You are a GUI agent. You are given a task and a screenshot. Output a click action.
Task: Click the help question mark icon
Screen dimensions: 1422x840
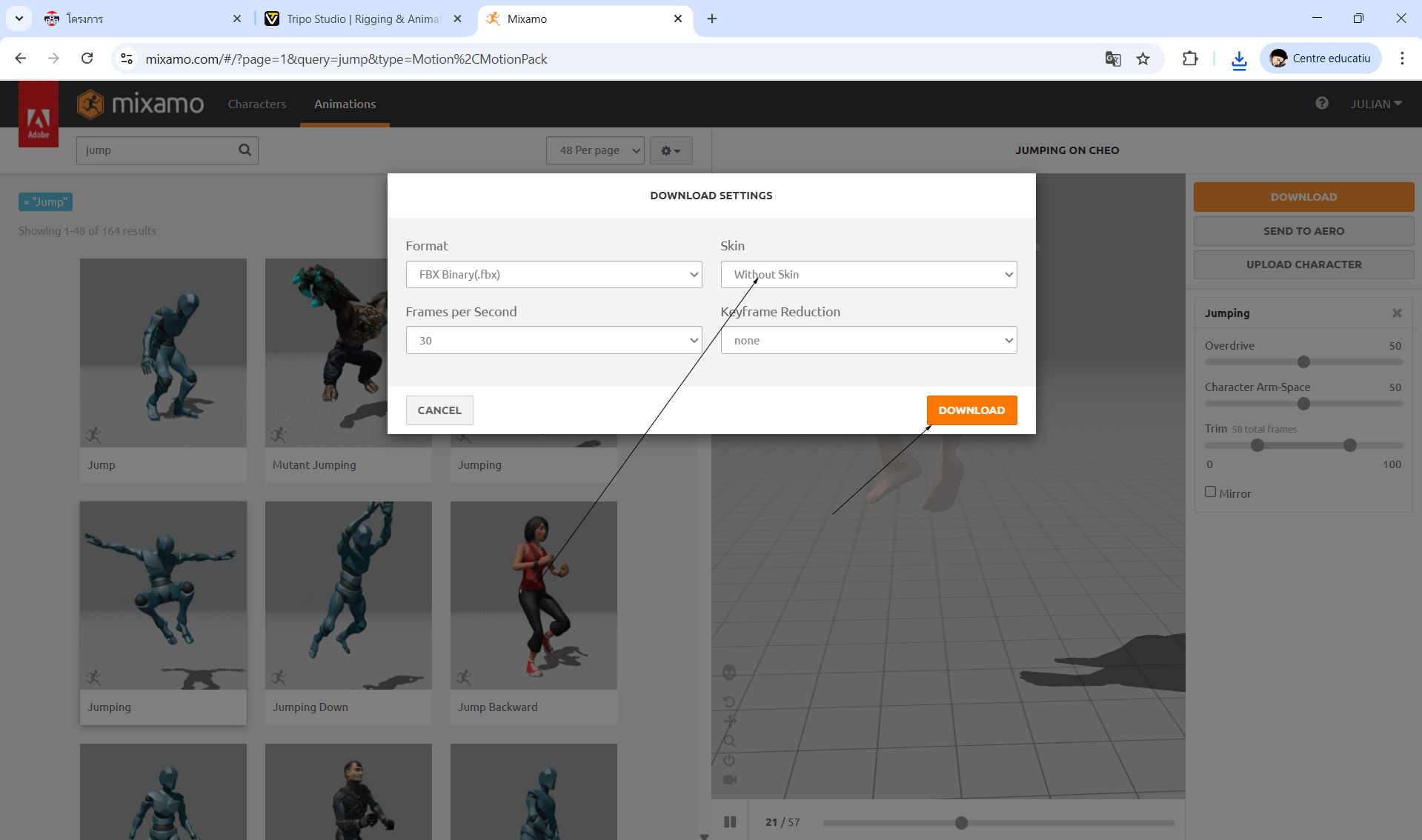tap(1321, 104)
